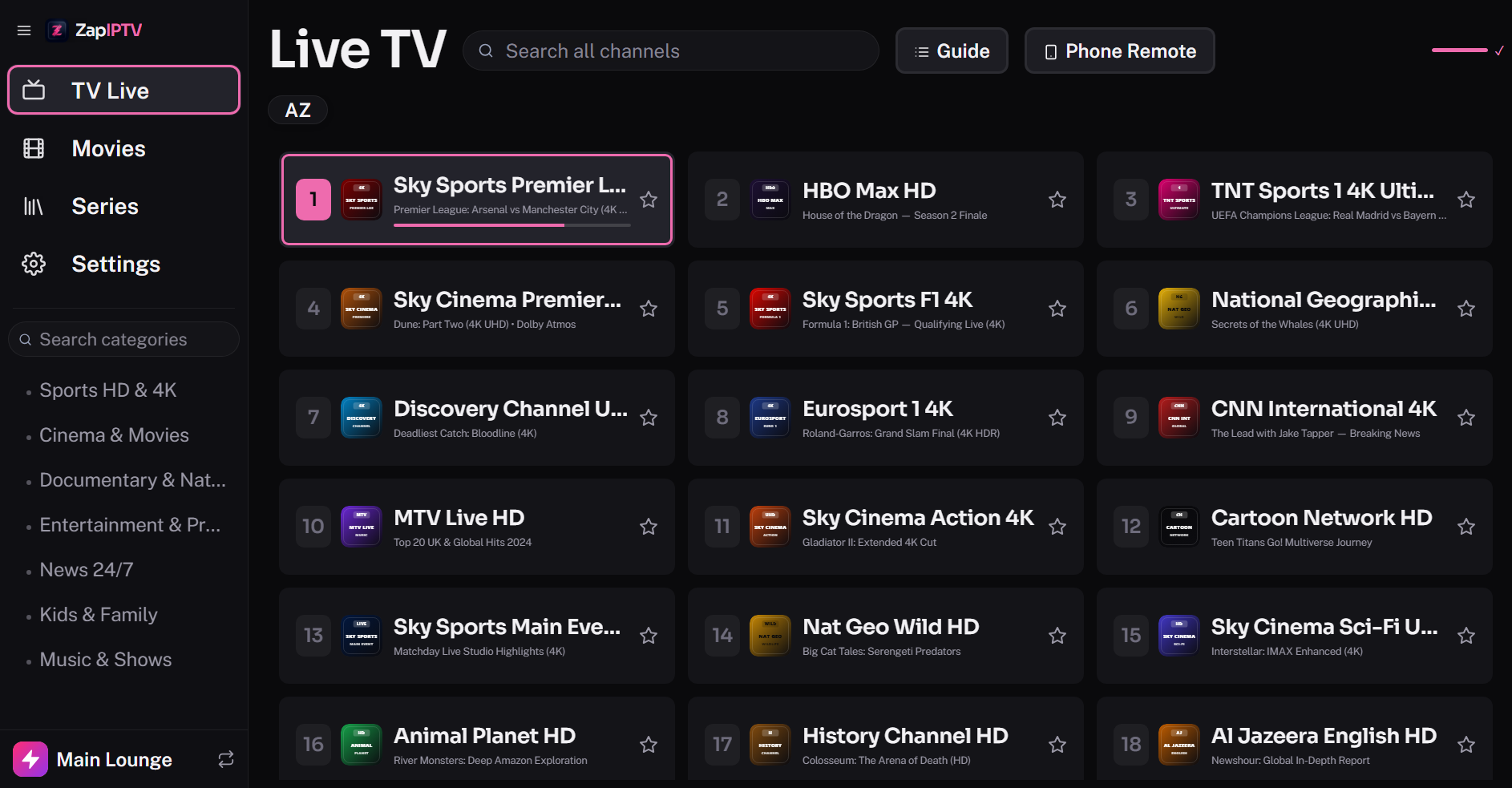Favorite National Geographic with star icon
1512x788 pixels.
click(x=1466, y=309)
